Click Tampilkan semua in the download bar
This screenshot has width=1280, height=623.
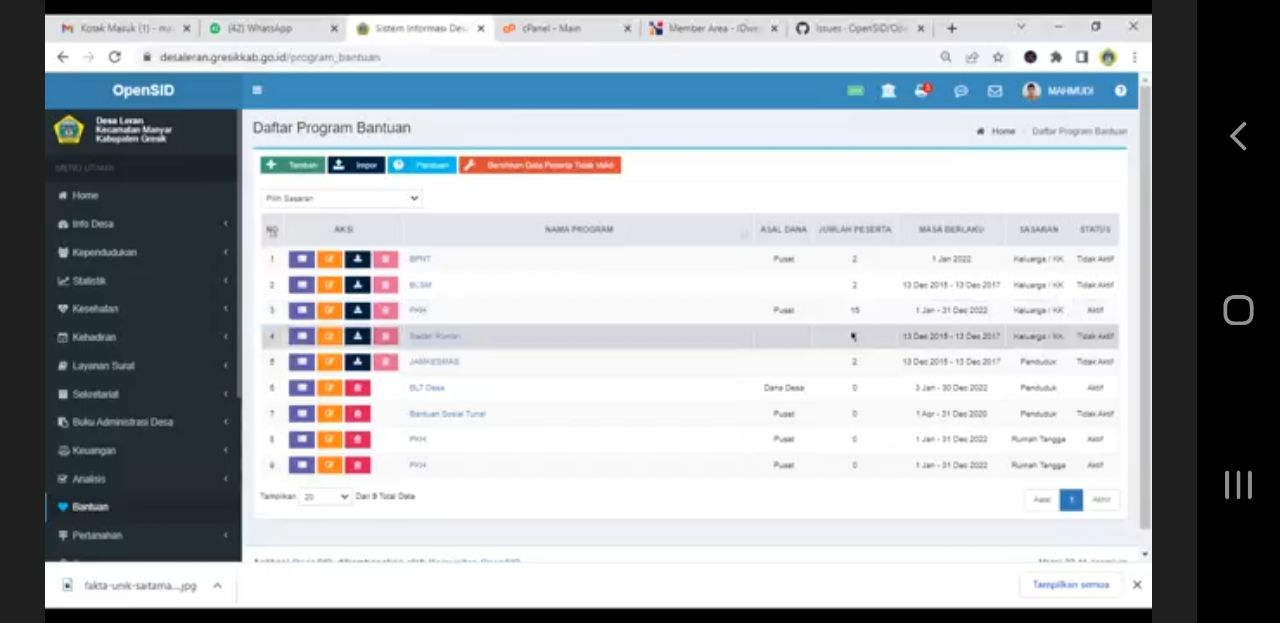[1070, 585]
